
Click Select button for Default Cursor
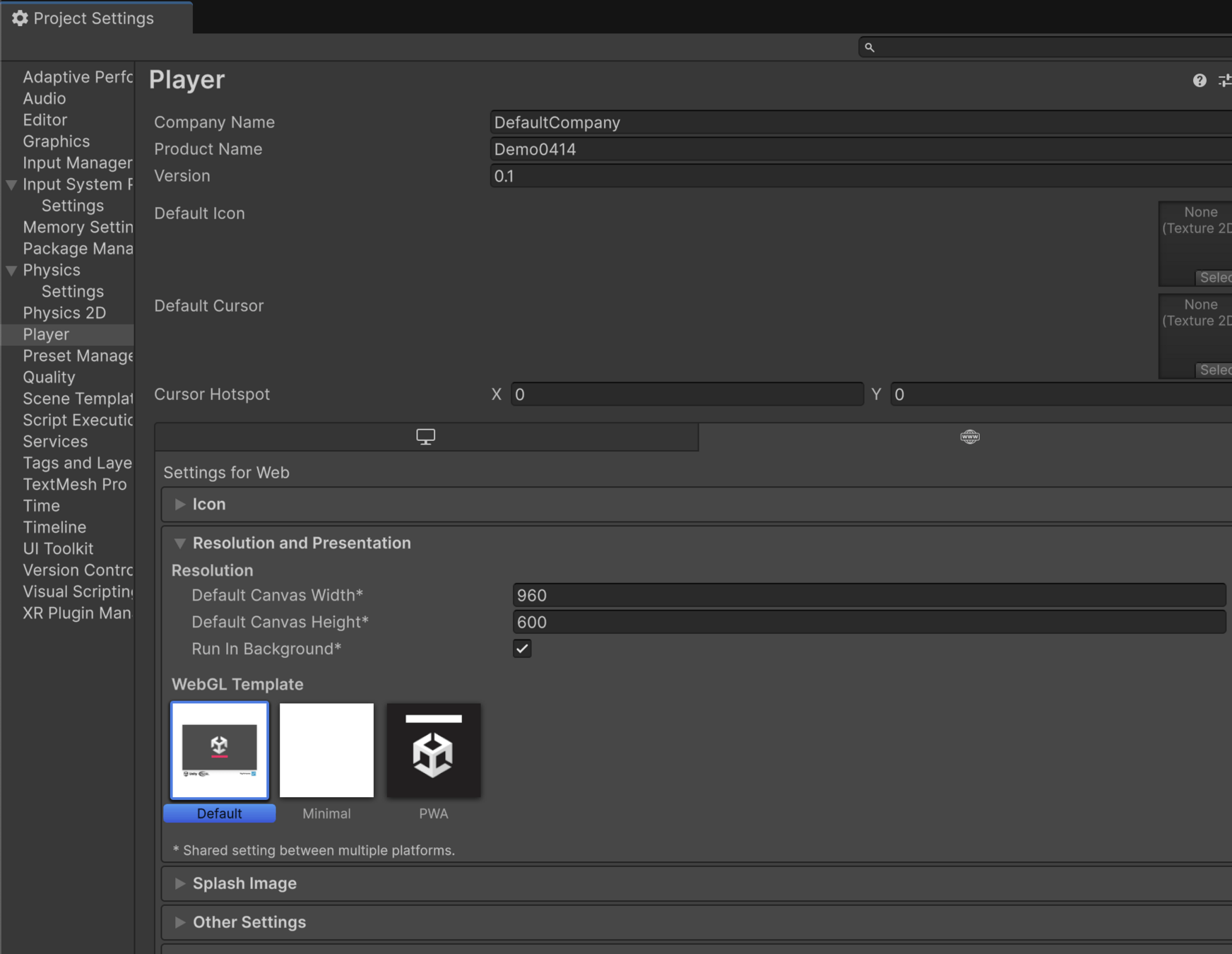coord(1214,370)
